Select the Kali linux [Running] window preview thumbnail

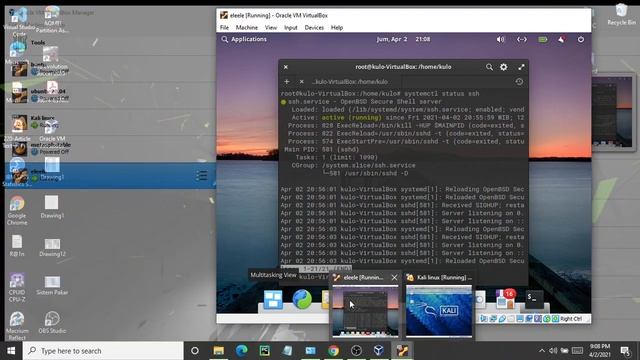pos(439,311)
